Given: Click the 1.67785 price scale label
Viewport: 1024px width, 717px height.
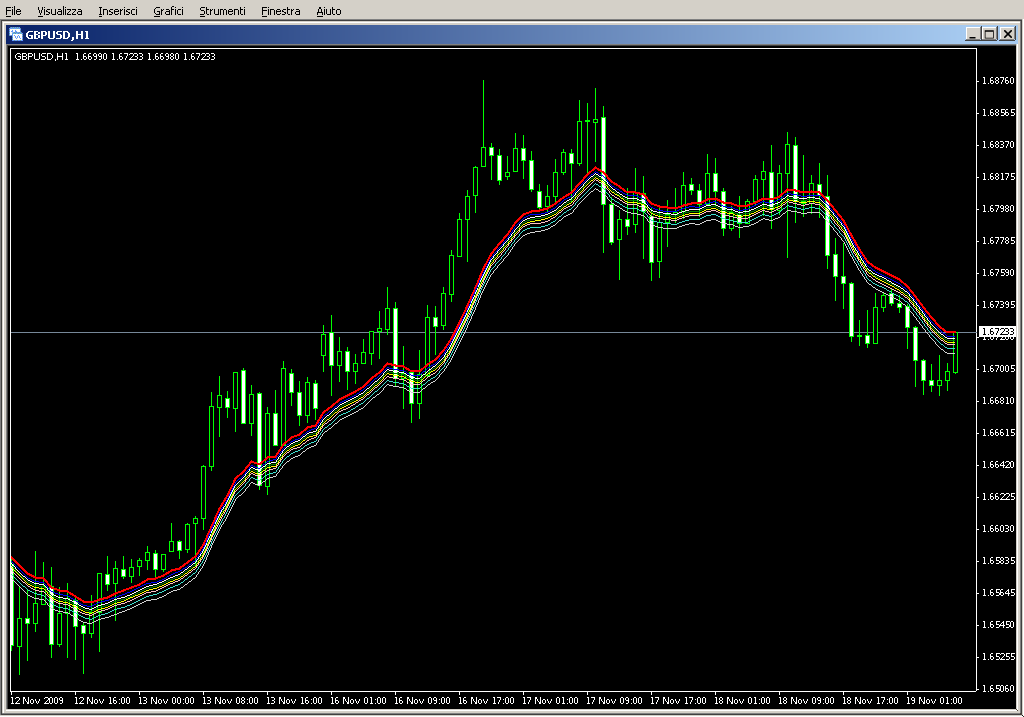Looking at the screenshot, I should tap(999, 241).
